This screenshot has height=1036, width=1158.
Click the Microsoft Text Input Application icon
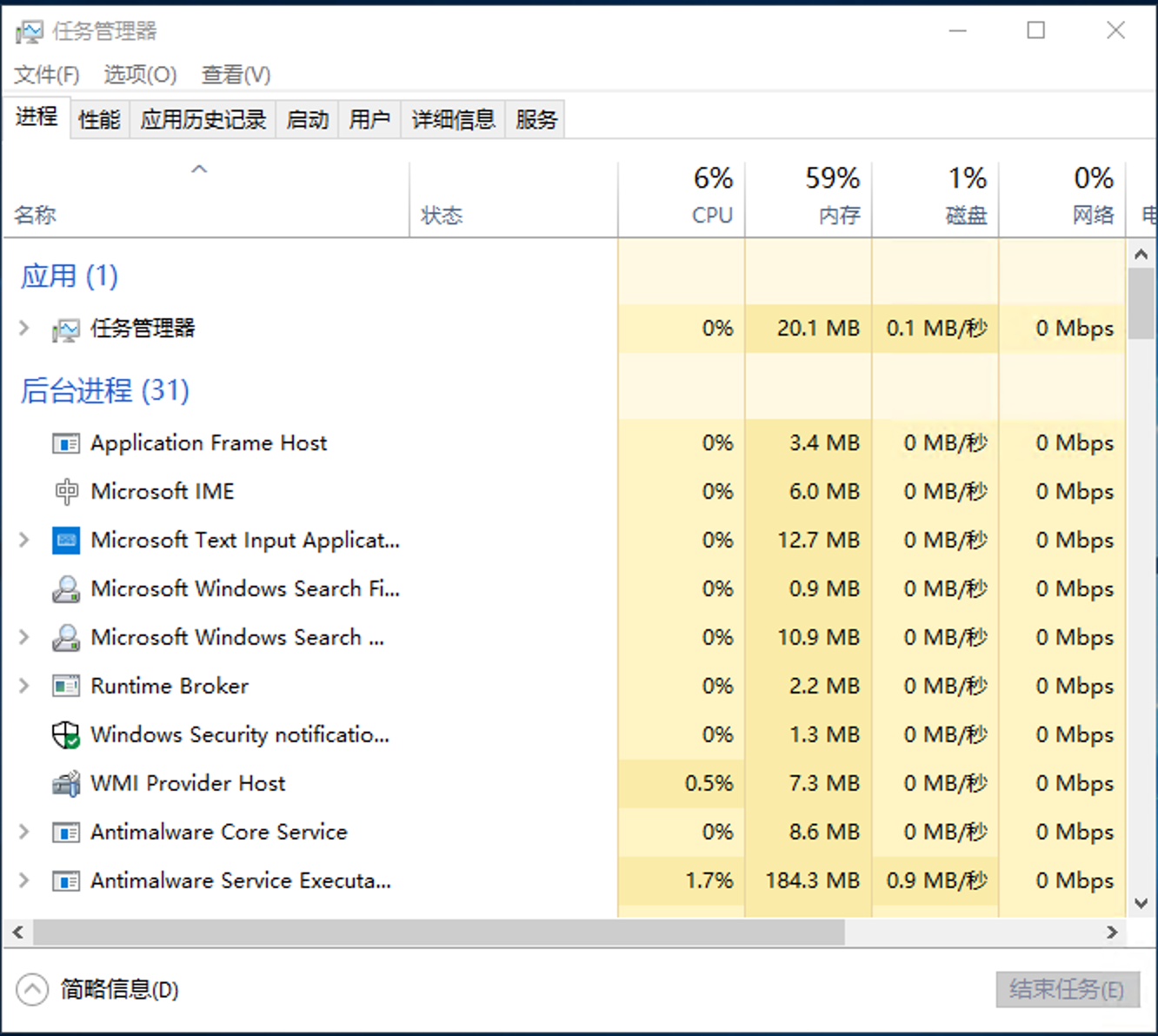click(x=66, y=541)
